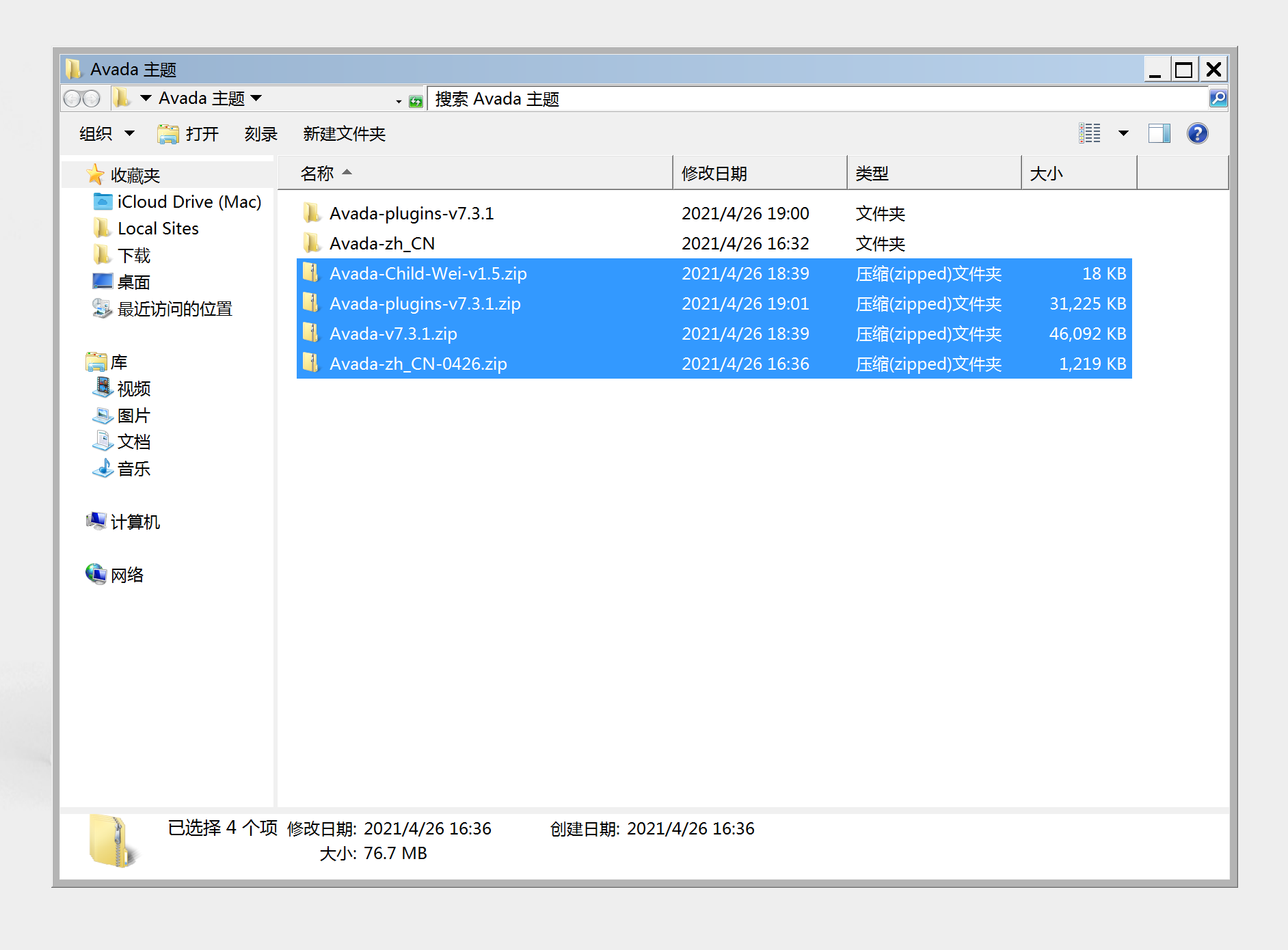
Task: Select the file name Avada-v7.3.1.zip
Action: pyautogui.click(x=393, y=334)
